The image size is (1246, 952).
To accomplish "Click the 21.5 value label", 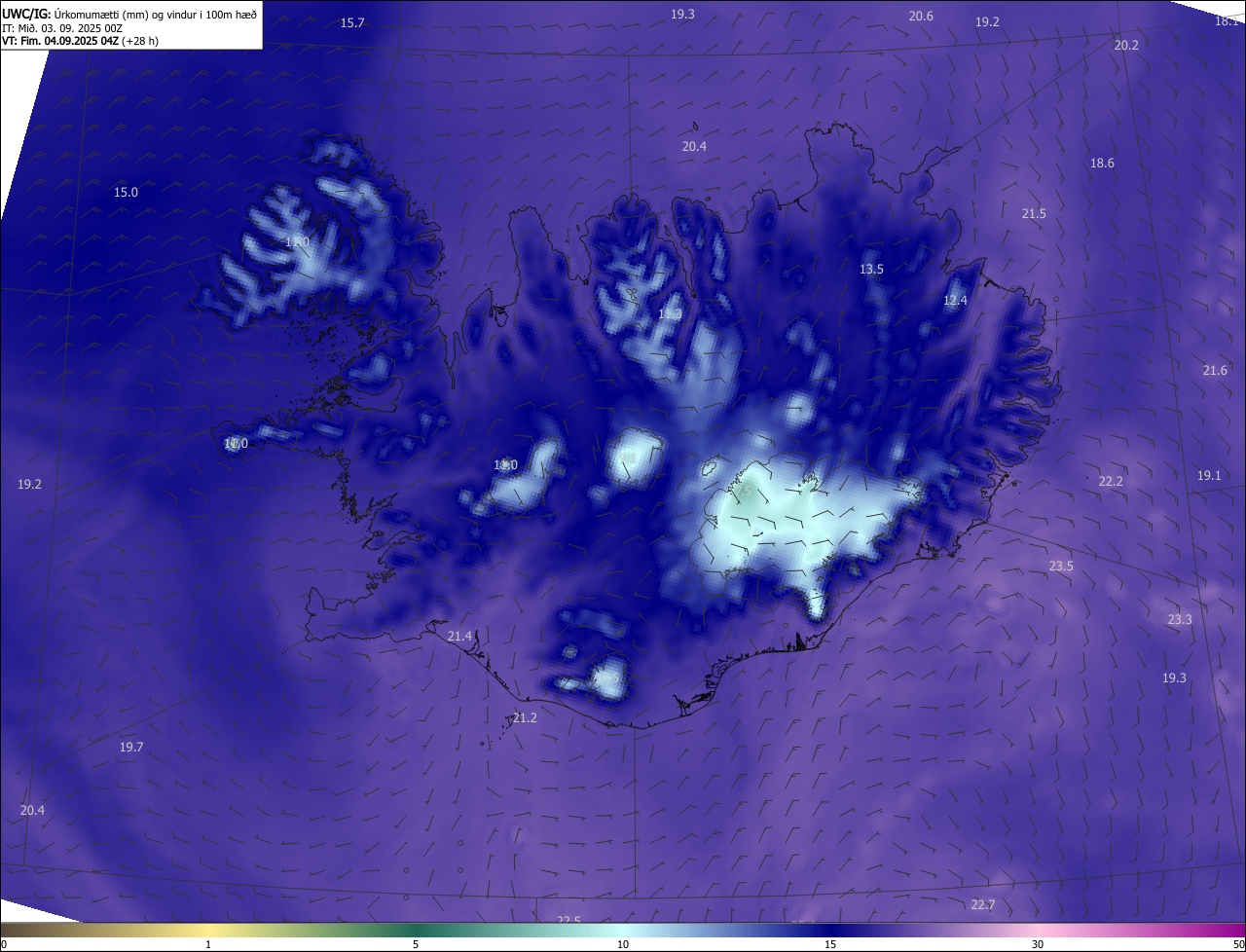I will pos(1034,213).
